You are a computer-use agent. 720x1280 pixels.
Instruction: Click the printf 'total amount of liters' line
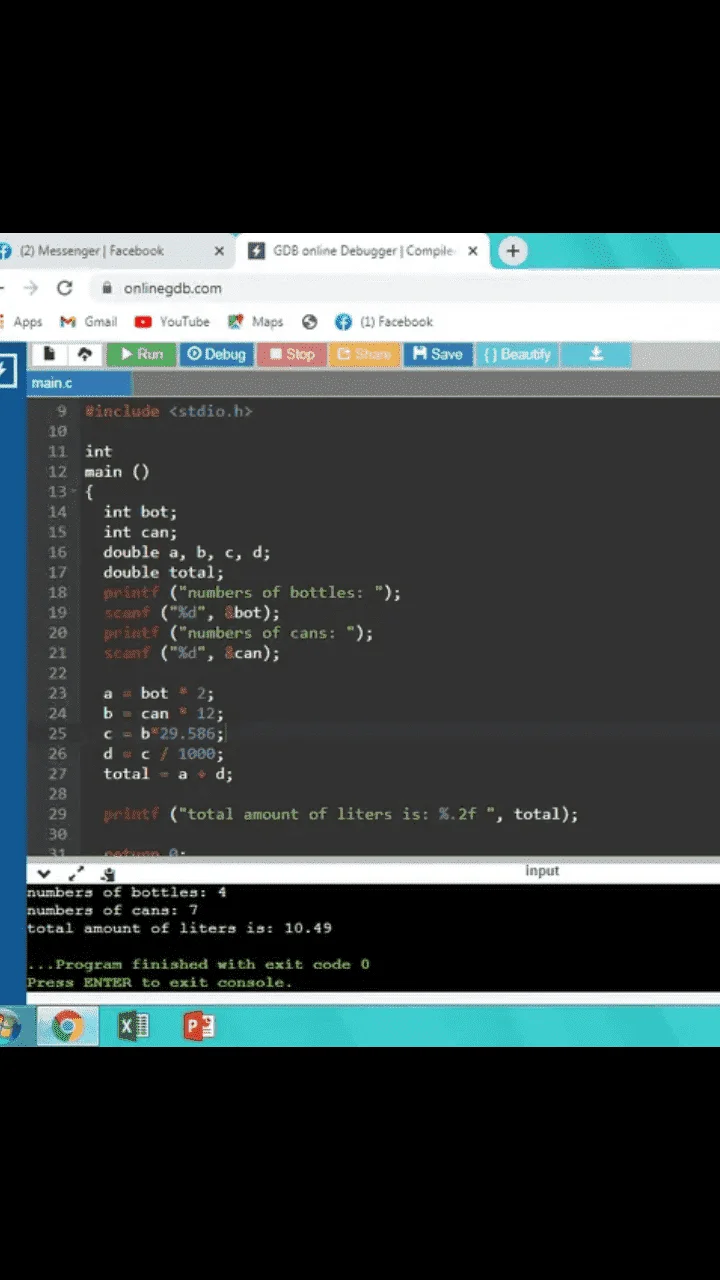pos(341,814)
